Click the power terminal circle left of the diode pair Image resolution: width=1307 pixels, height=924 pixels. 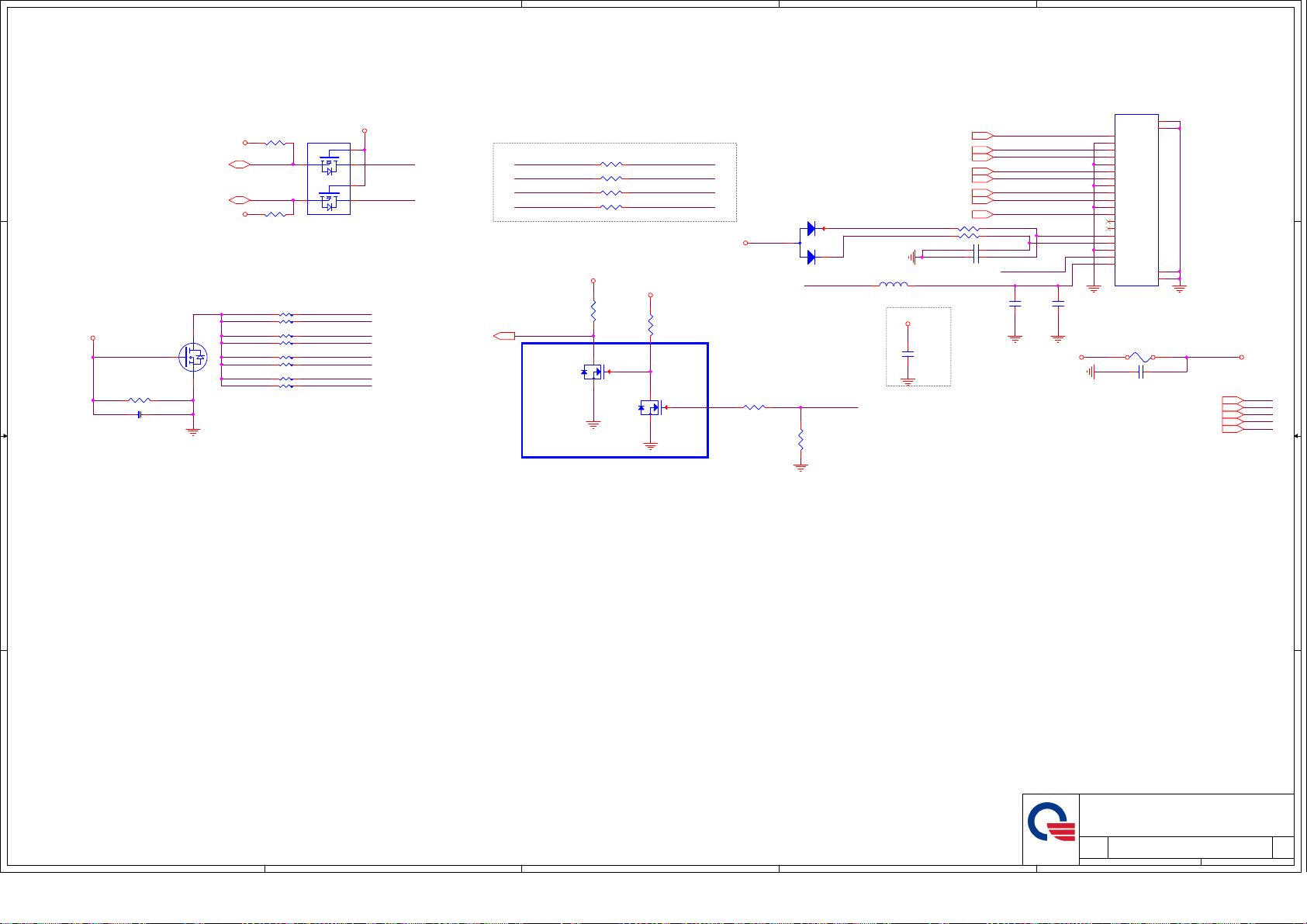tap(745, 243)
